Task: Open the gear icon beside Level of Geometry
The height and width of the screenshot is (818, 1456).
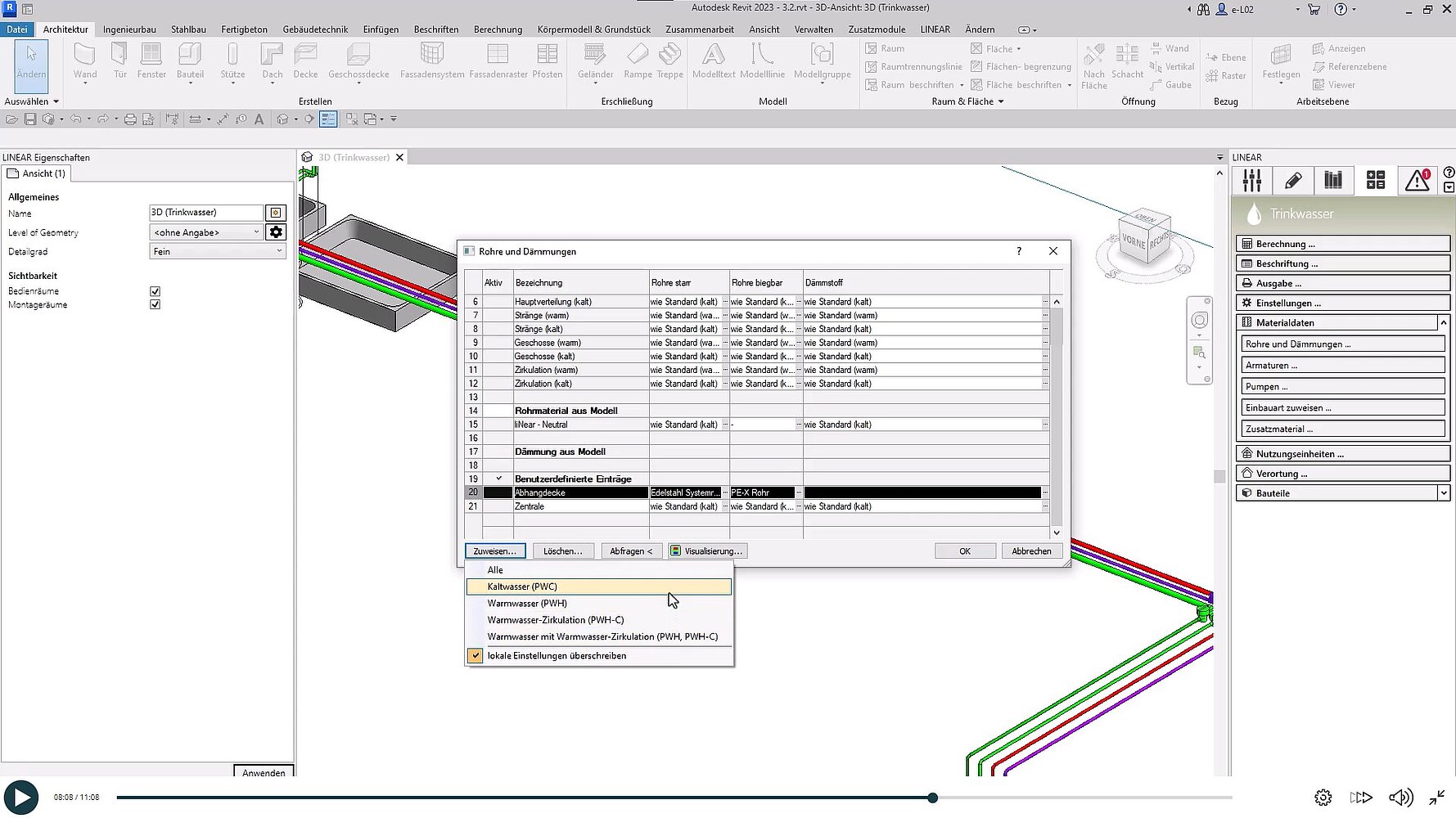Action: click(276, 232)
